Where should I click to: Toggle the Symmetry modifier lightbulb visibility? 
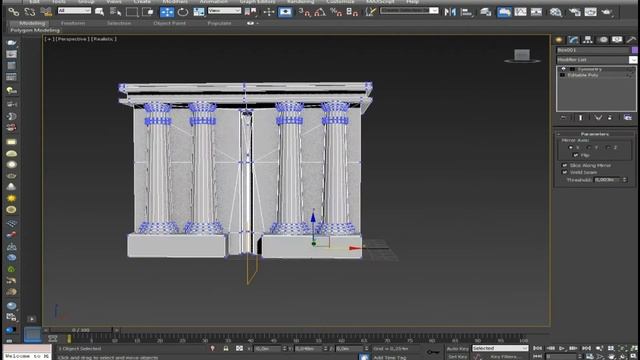564,69
